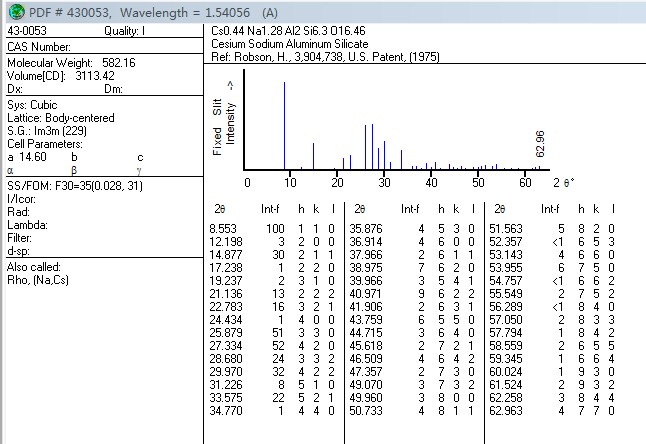Screen dimensions: 646x444
Task: Click Sys: Cubic entry
Action: coord(32,105)
